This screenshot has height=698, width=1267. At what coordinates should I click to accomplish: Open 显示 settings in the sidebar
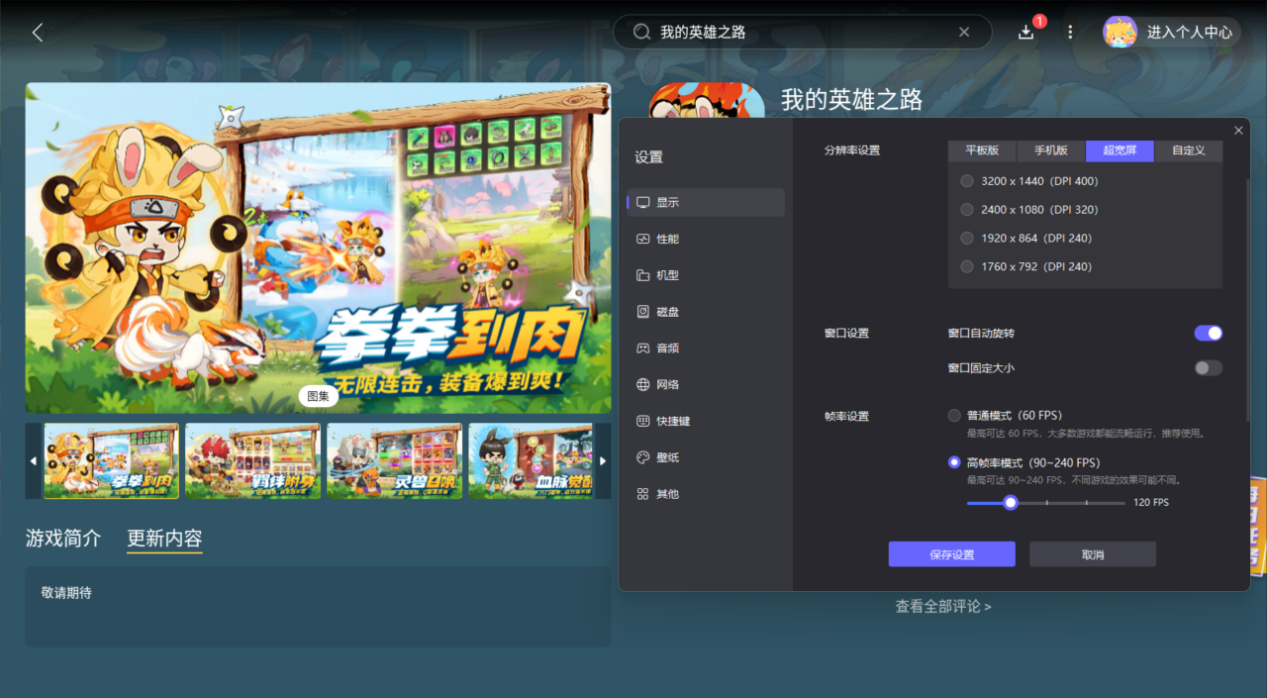pyautogui.click(x=706, y=202)
